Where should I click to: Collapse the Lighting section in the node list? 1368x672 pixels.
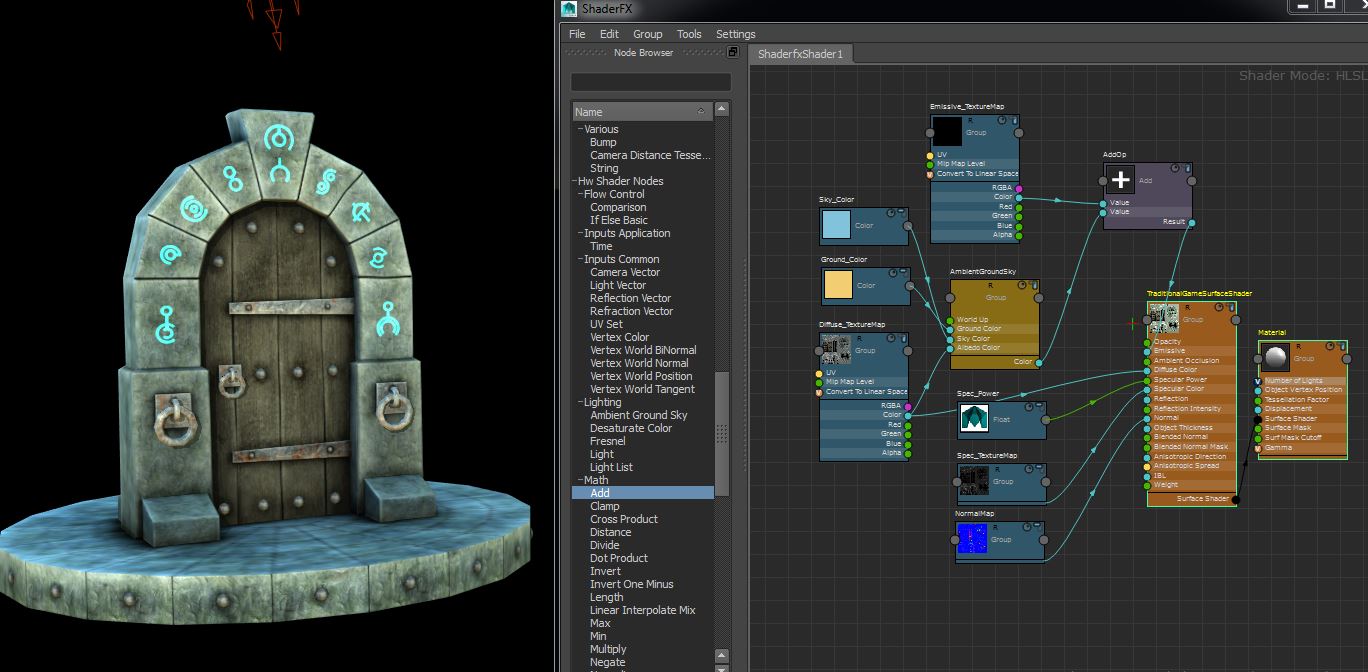click(580, 401)
